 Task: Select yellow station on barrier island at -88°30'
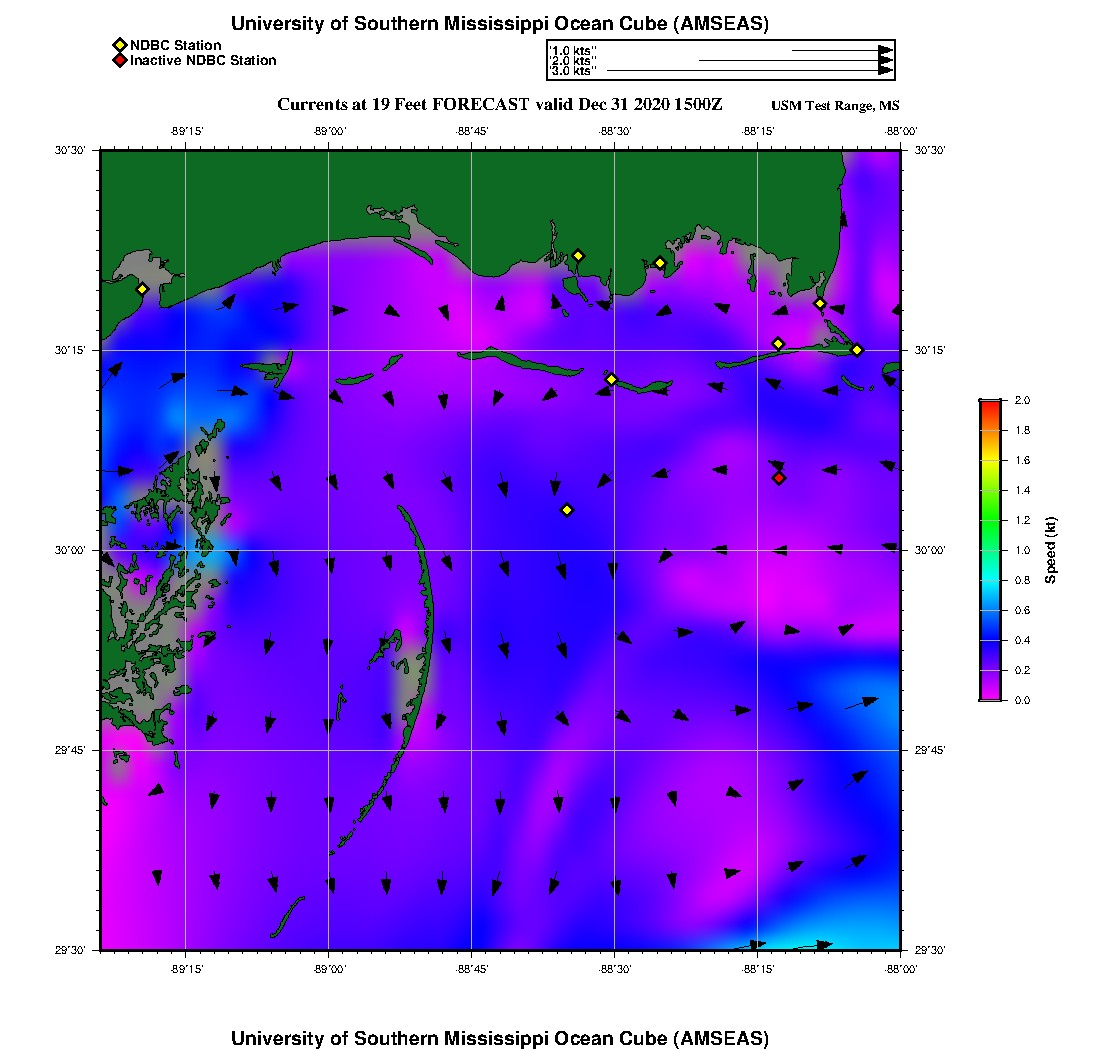(611, 379)
